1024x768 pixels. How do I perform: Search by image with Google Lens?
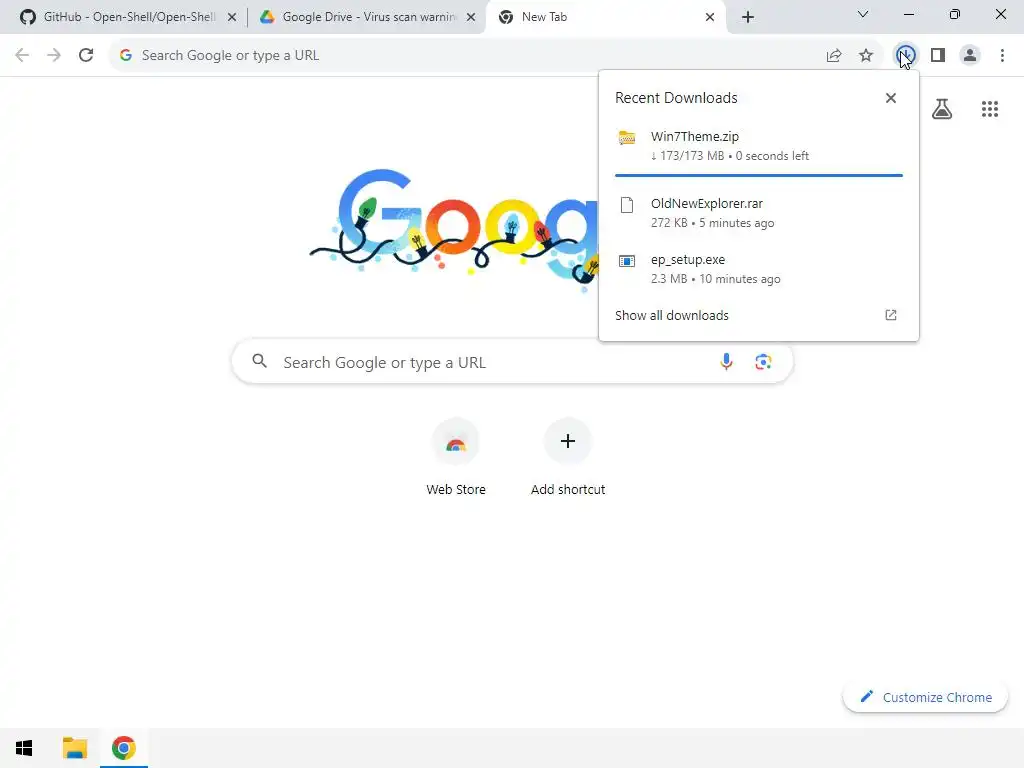tap(763, 361)
